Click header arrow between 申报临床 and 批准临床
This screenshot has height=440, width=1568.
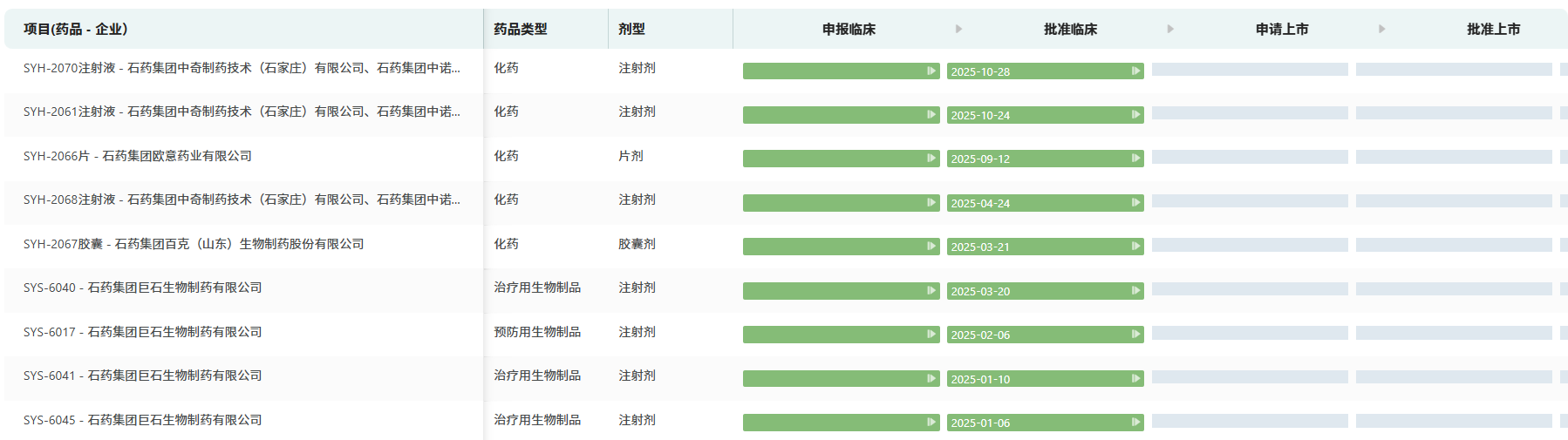click(958, 30)
